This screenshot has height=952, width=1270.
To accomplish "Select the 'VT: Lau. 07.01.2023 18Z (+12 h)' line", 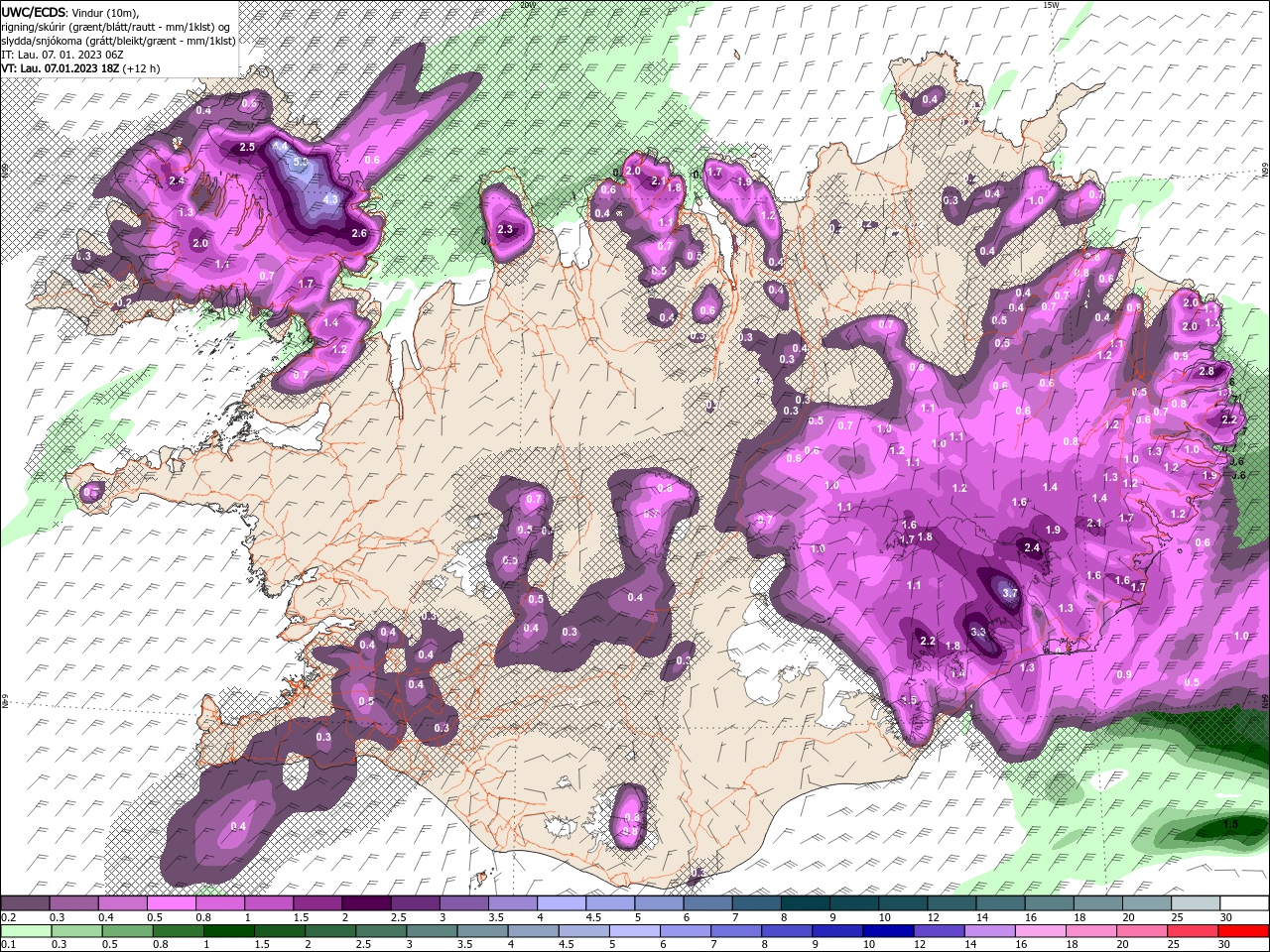I will pos(80,68).
